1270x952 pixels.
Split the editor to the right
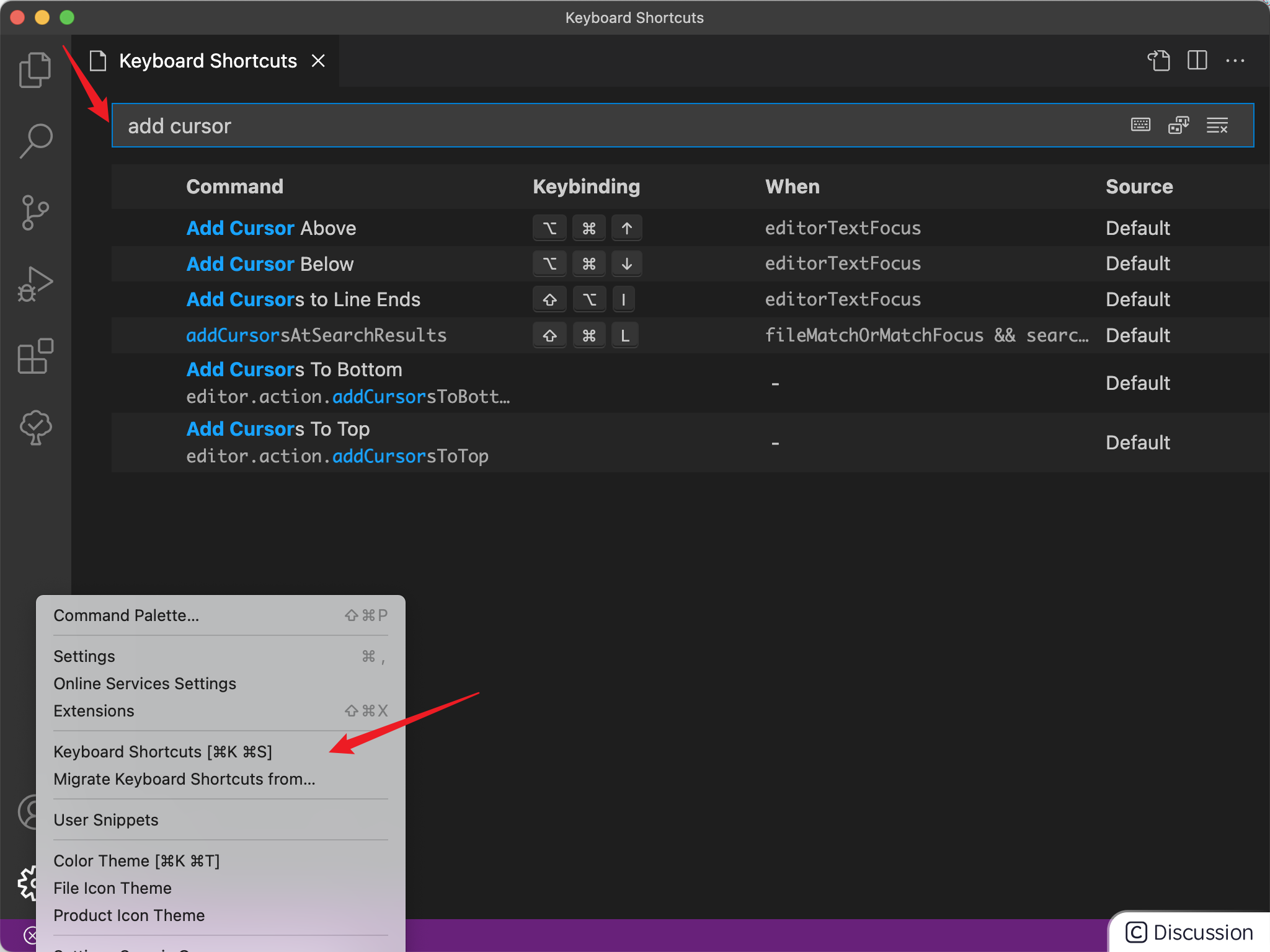coord(1197,61)
